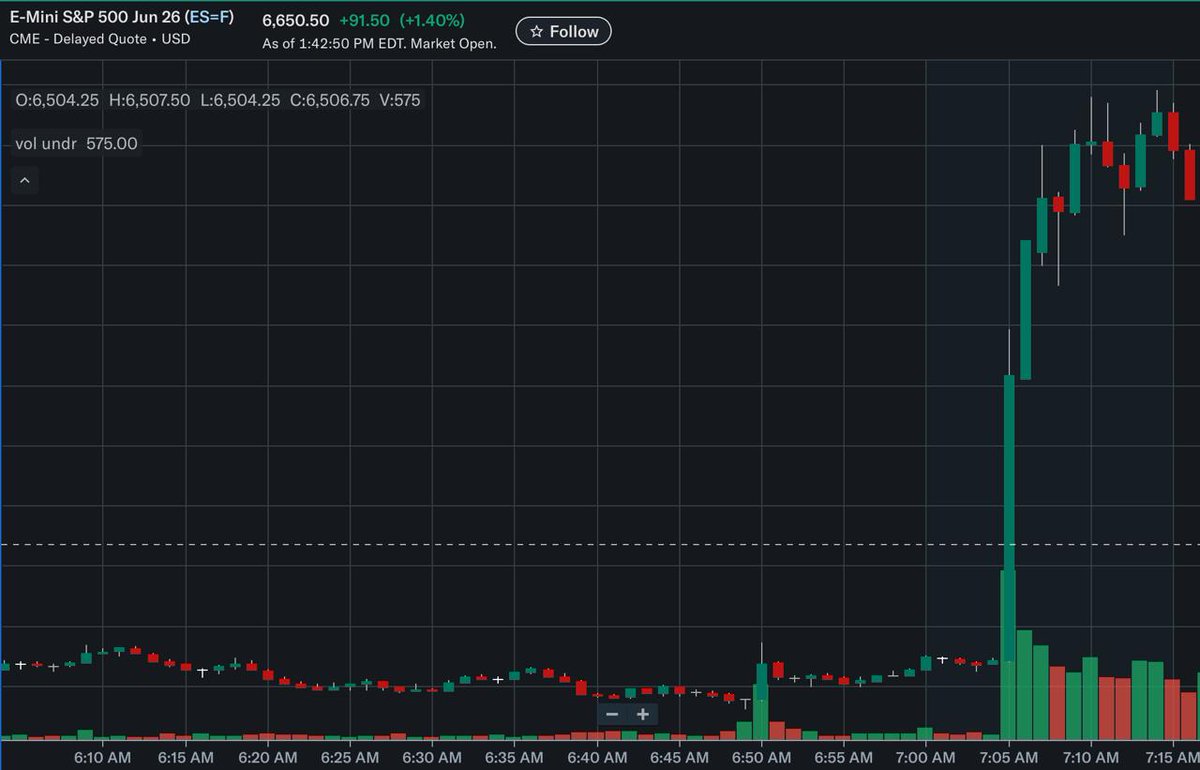Click the Follow button

(x=563, y=31)
